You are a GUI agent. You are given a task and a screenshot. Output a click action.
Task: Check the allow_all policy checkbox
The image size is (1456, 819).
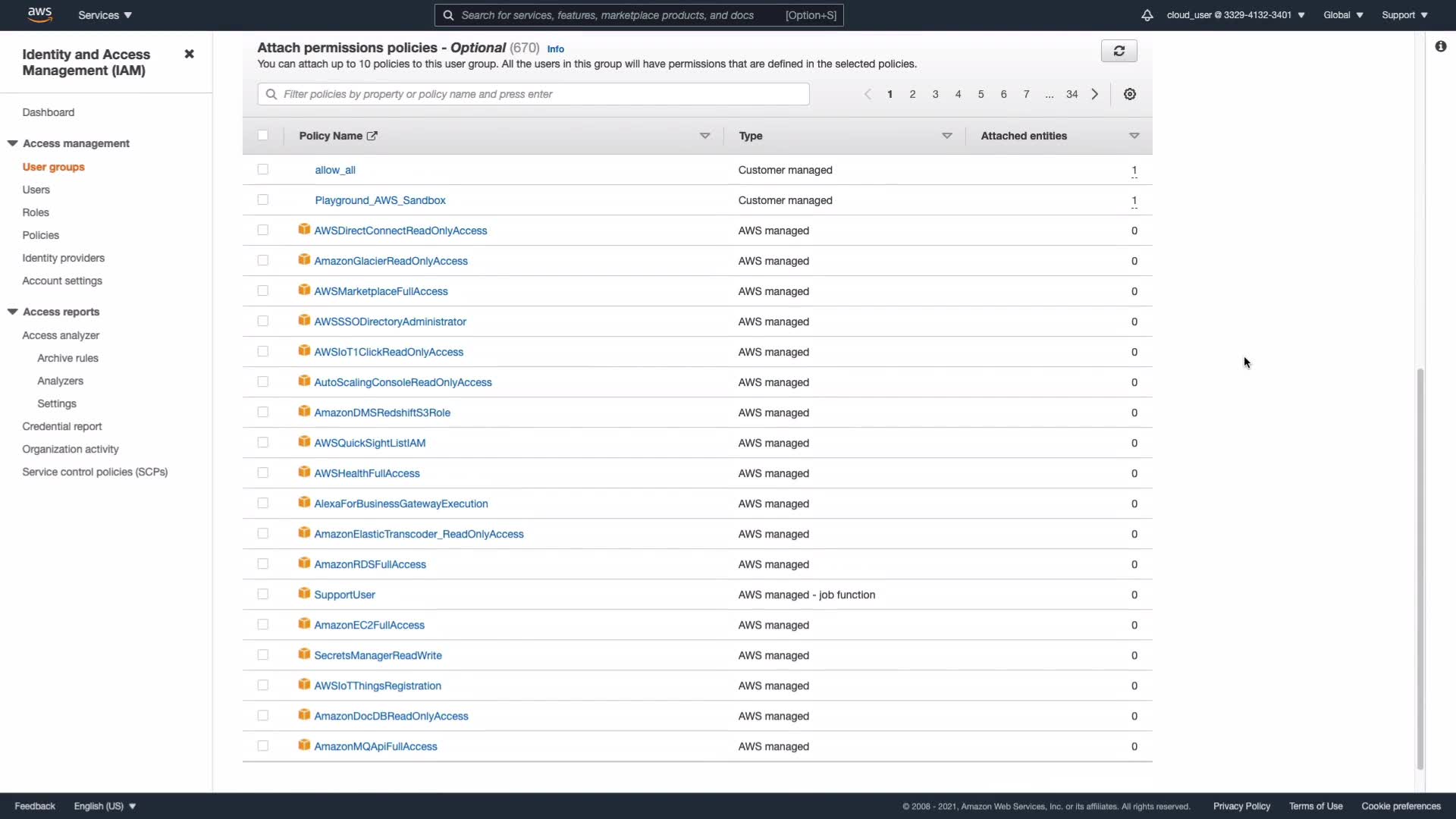[x=263, y=170]
